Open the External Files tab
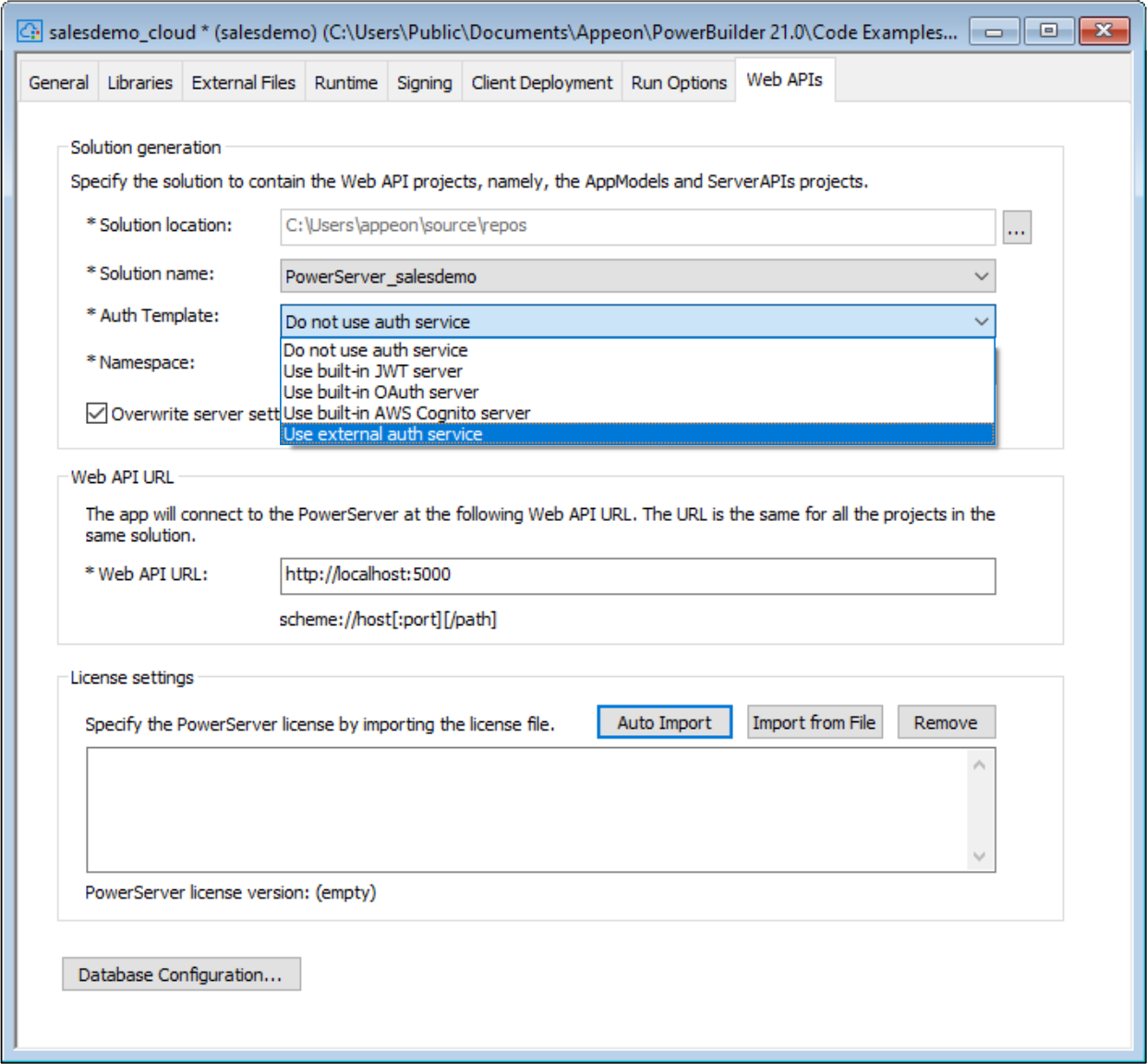The image size is (1147, 1064). [243, 83]
